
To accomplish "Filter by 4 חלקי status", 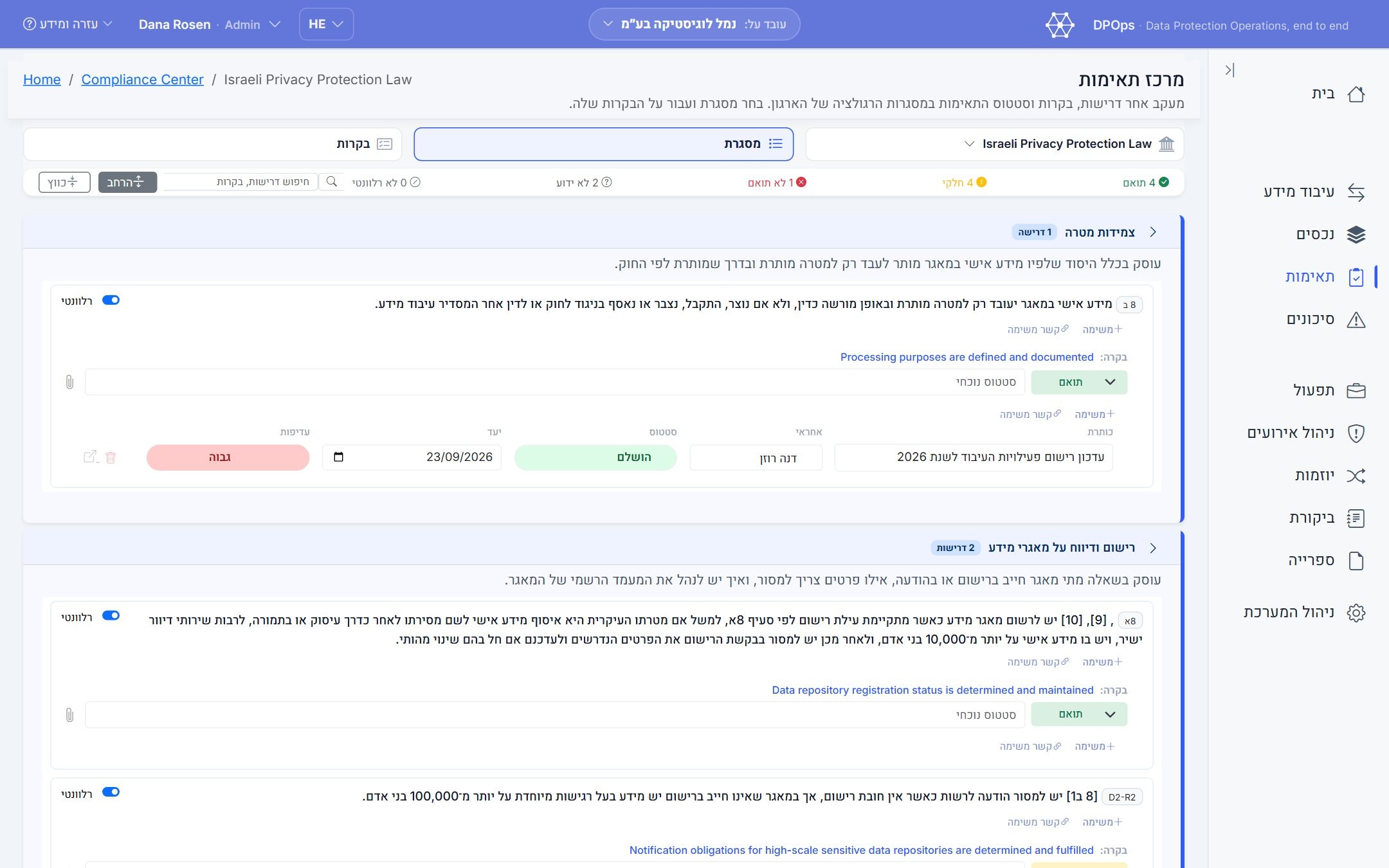I will (x=964, y=183).
